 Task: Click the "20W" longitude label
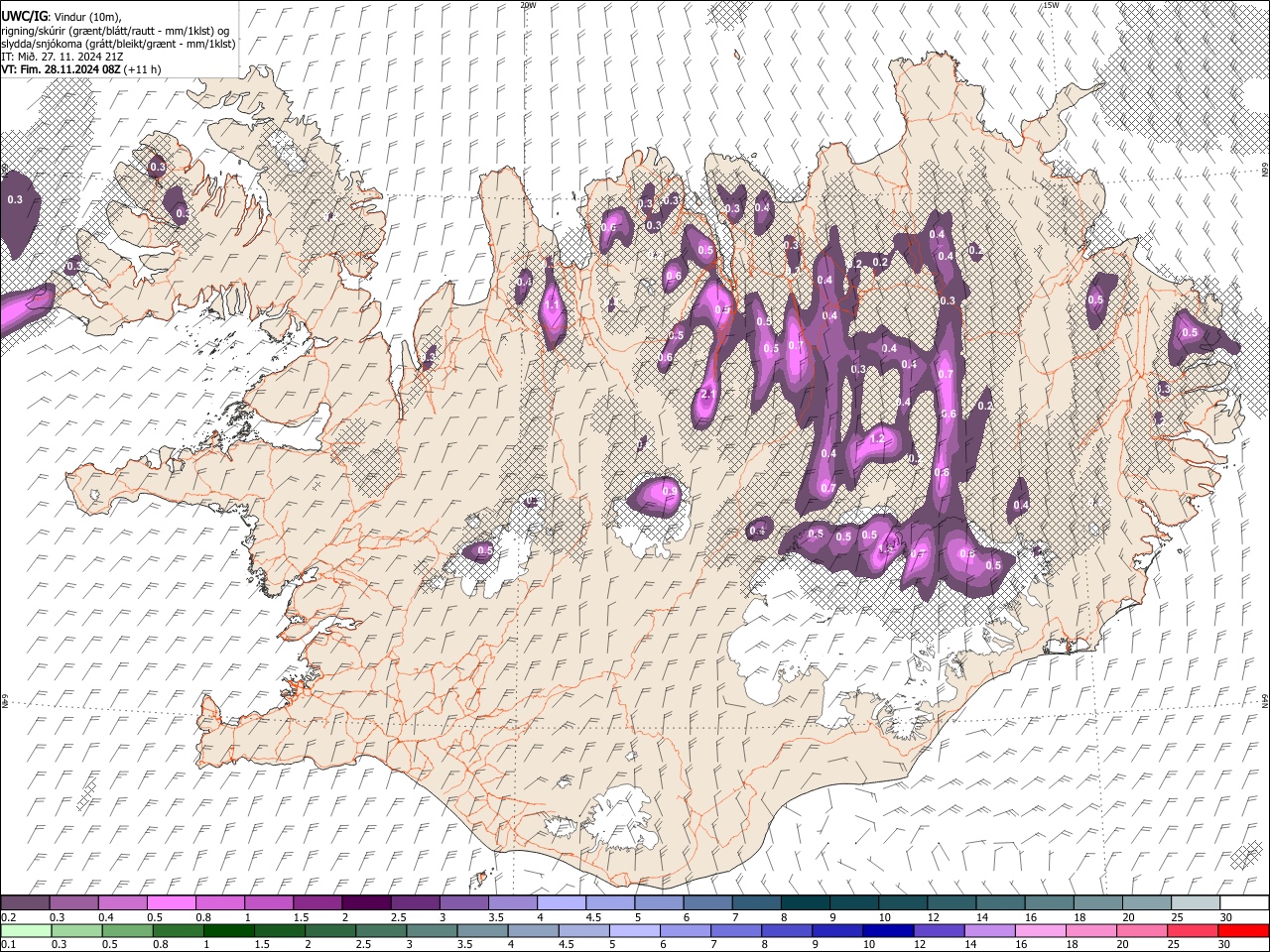[528, 5]
